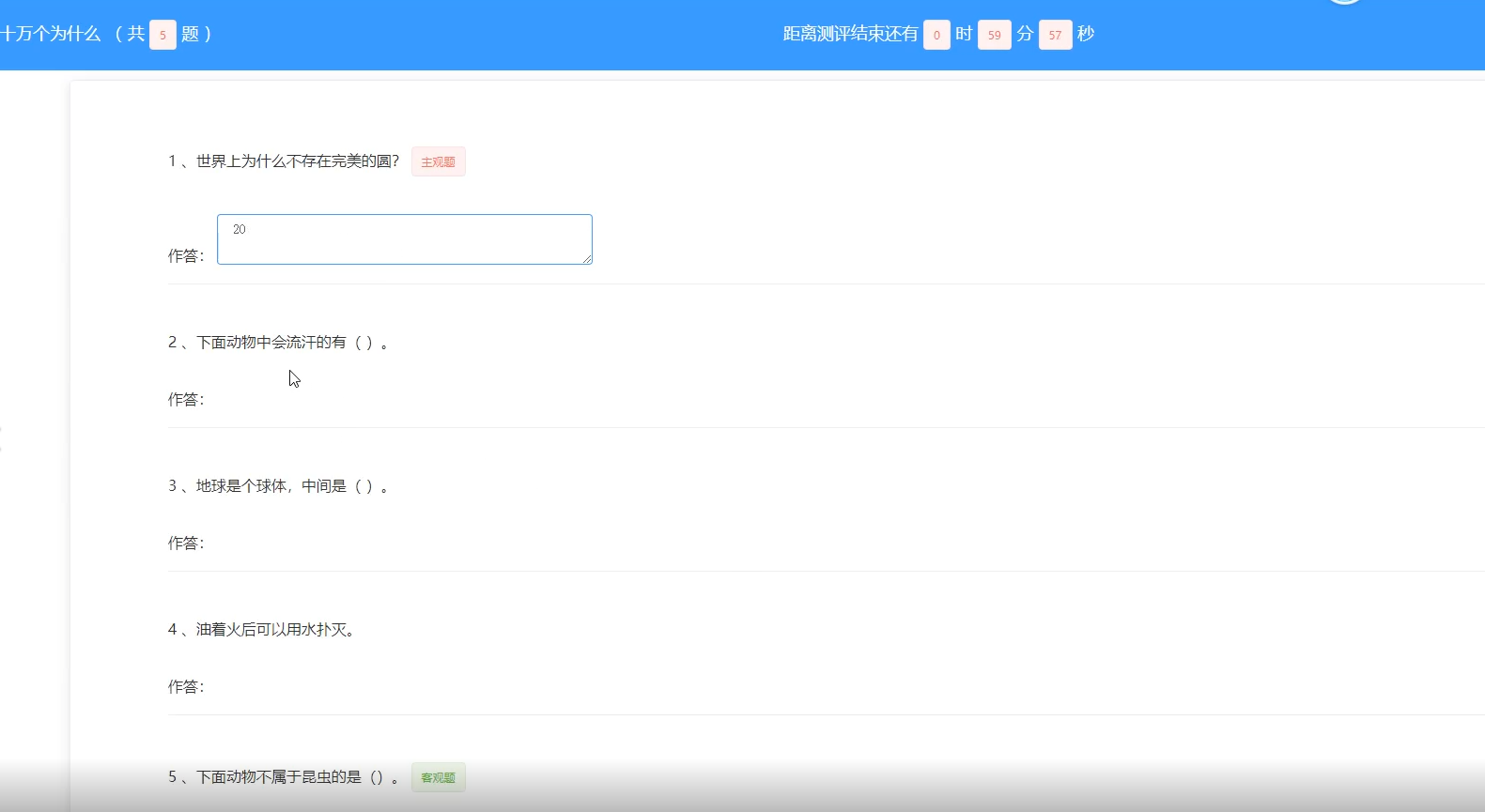The height and width of the screenshot is (812, 1485).
Task: Click the 作答 label under question 3
Action: click(186, 544)
